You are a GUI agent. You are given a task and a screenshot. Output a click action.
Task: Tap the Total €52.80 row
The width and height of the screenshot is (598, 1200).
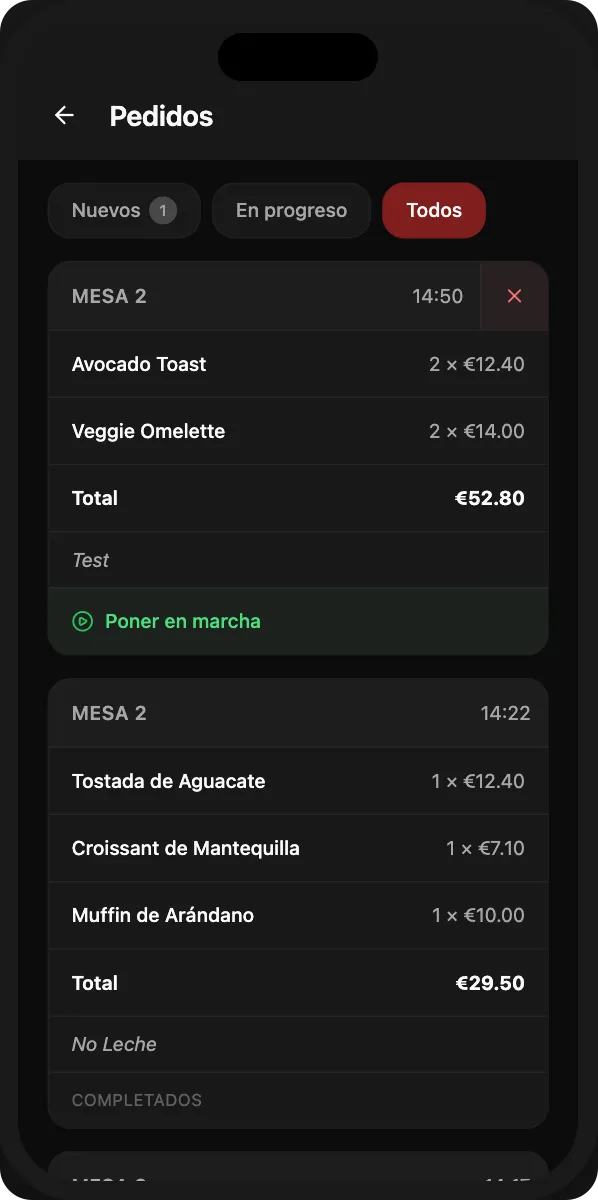pyautogui.click(x=298, y=498)
